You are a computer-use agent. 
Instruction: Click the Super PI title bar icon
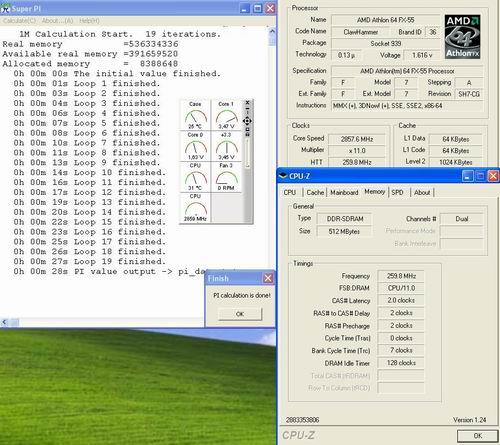(x=5, y=9)
